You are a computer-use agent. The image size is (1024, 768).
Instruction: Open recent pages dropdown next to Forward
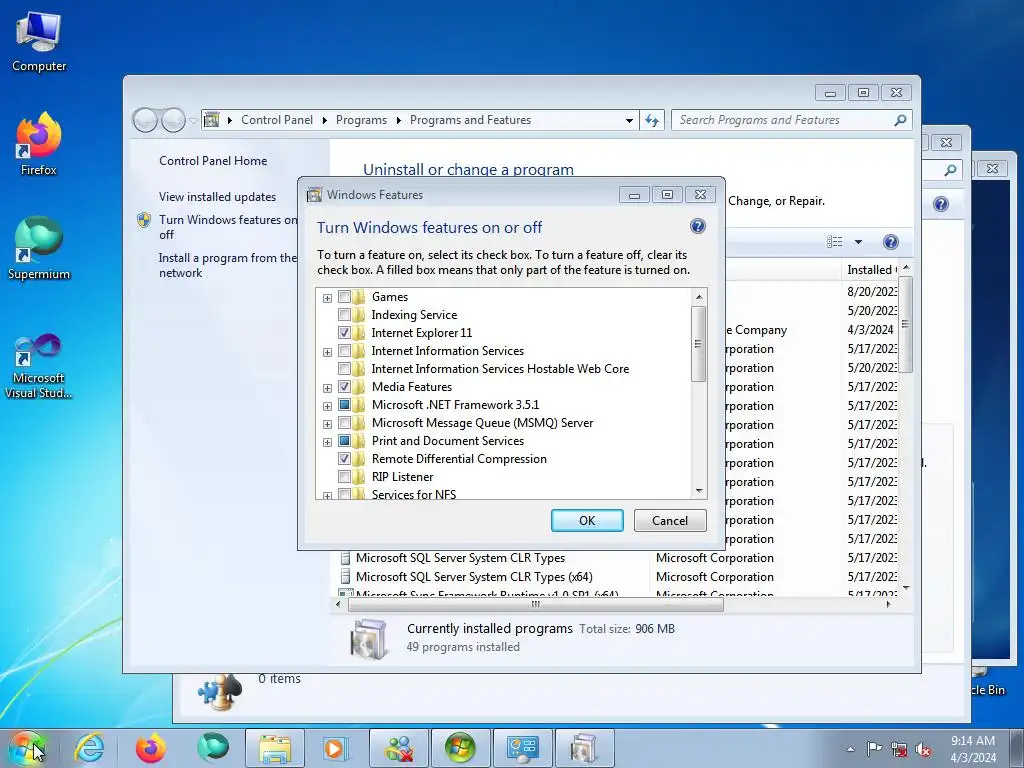[x=193, y=121]
